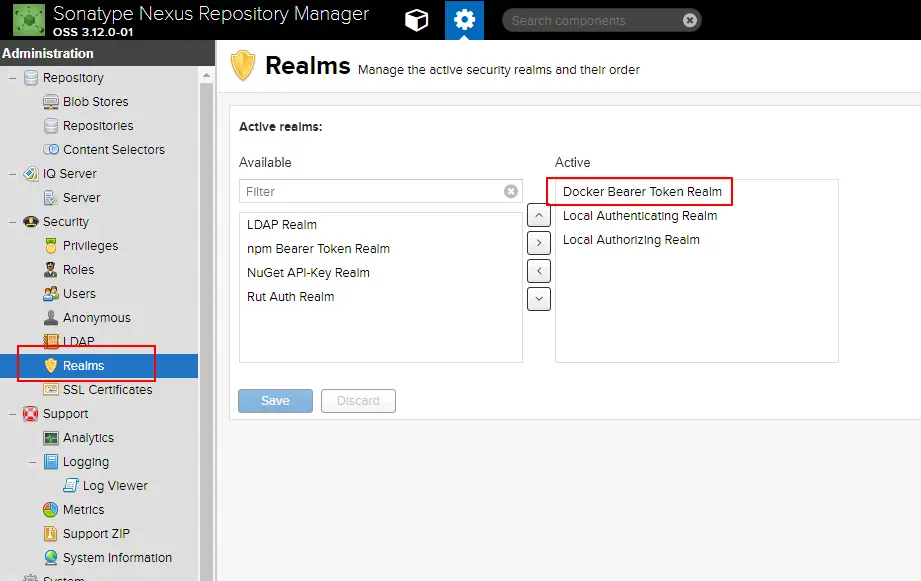Click the Metrics pie chart icon
The width and height of the screenshot is (921, 581).
pyautogui.click(x=51, y=509)
